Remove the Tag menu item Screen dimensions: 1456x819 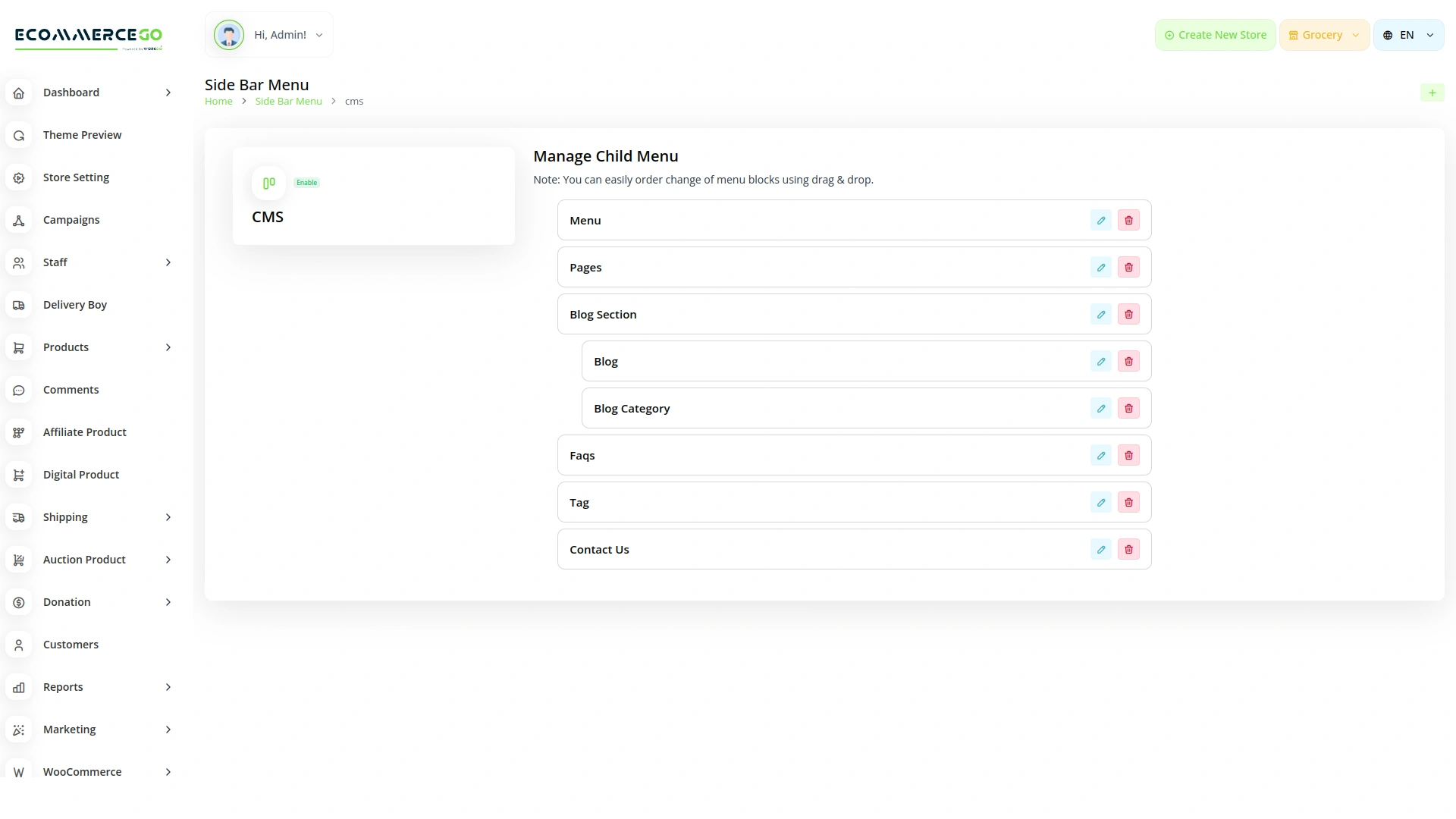[1128, 503]
